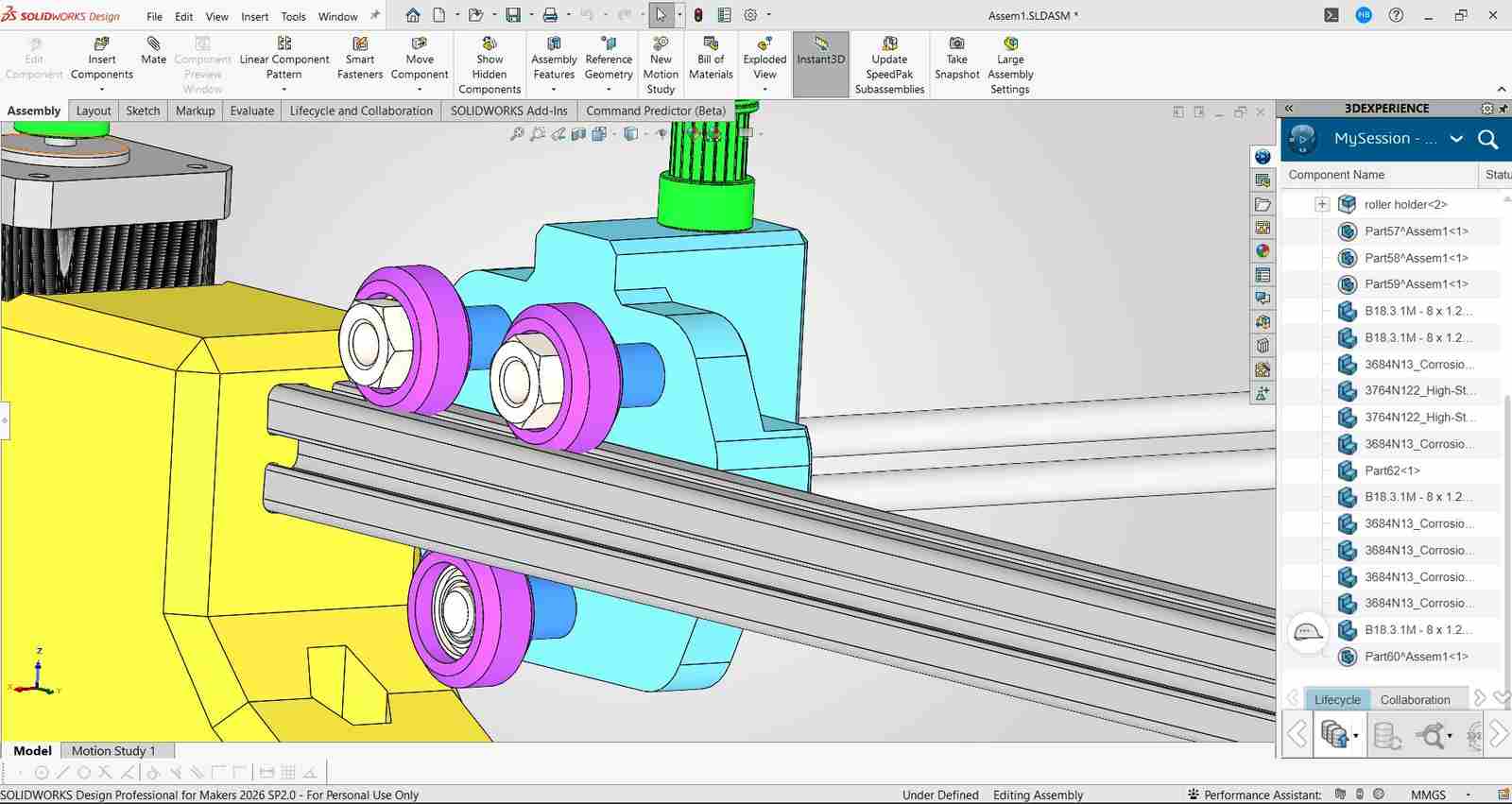Take Snapshot of assembly
This screenshot has height=804, width=1512.
point(957,59)
